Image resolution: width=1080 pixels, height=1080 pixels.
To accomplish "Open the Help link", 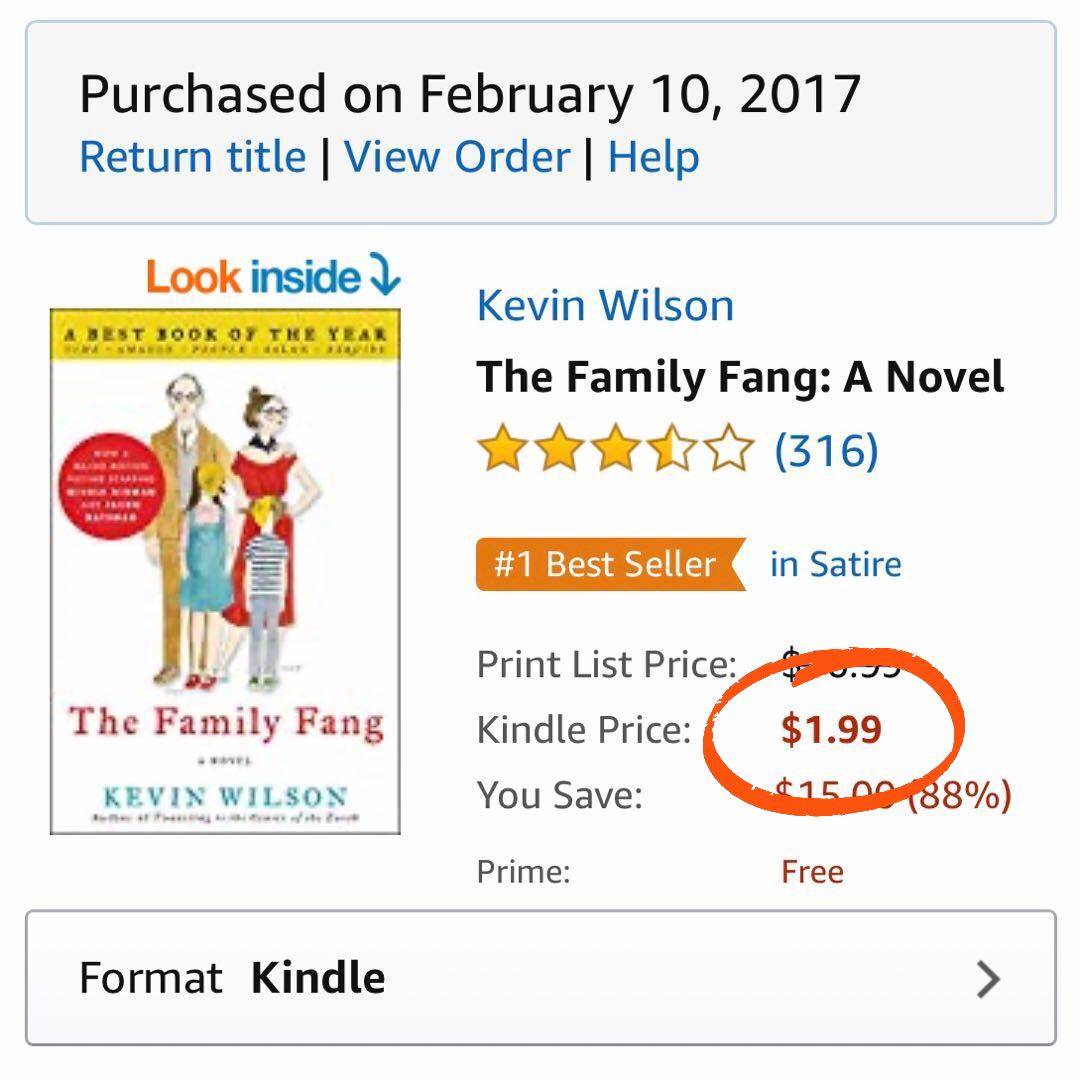I will 653,158.
